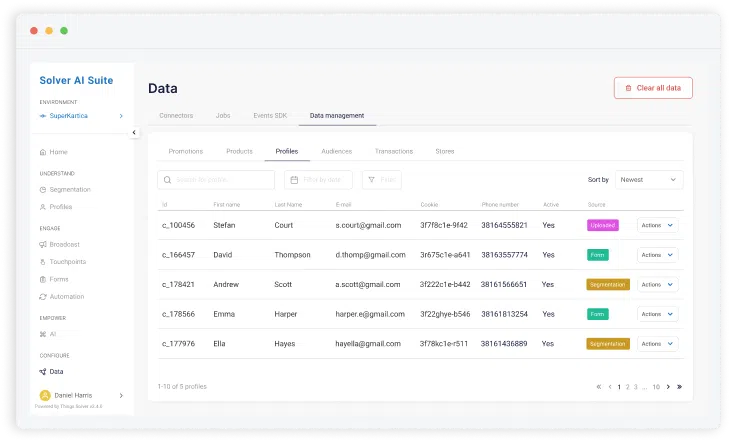Click the Home icon in sidebar

coord(42,152)
